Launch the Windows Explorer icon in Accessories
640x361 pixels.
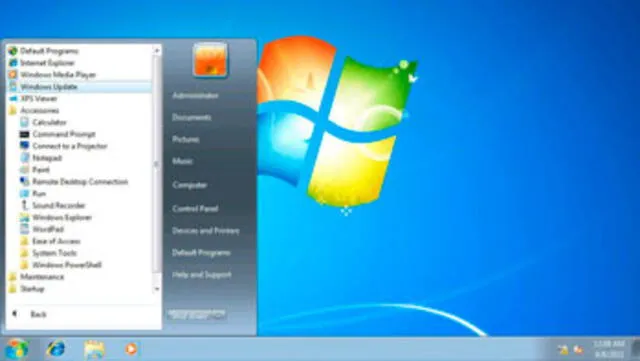tap(24, 217)
